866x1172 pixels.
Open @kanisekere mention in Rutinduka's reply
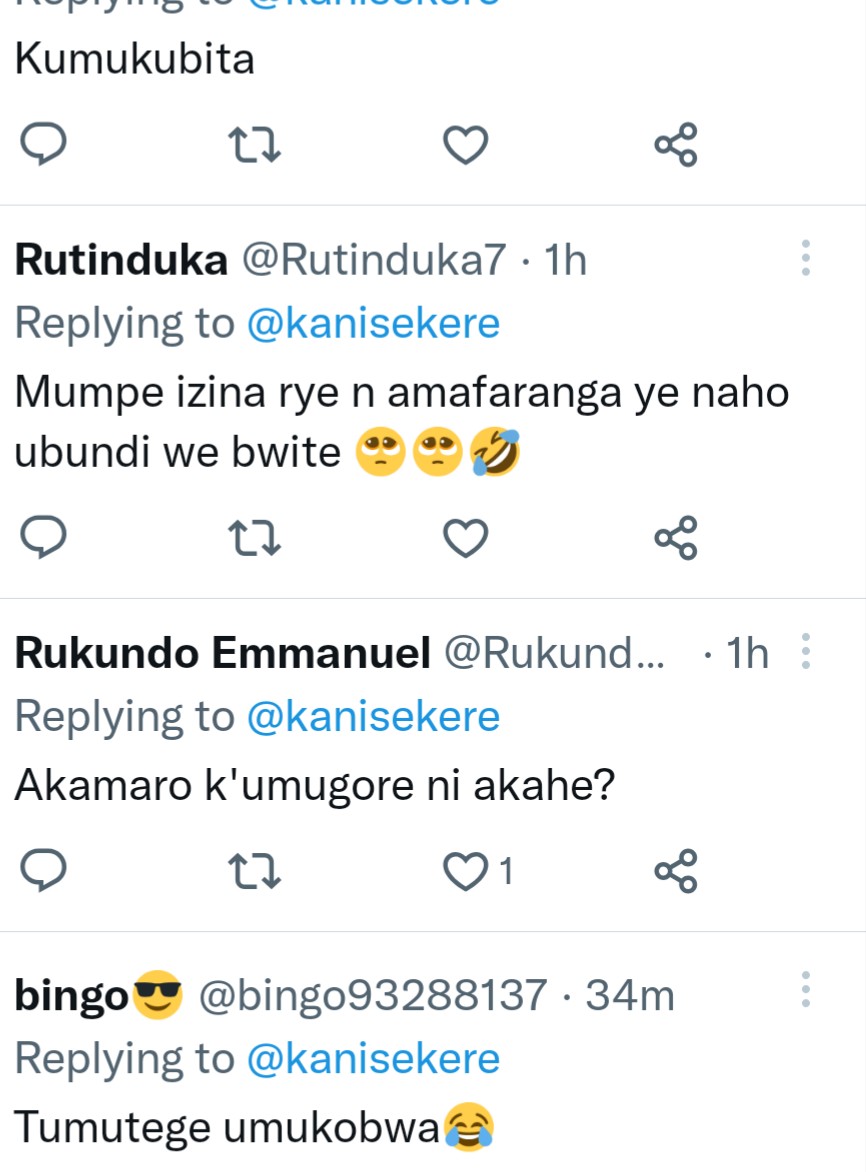pyautogui.click(x=372, y=323)
